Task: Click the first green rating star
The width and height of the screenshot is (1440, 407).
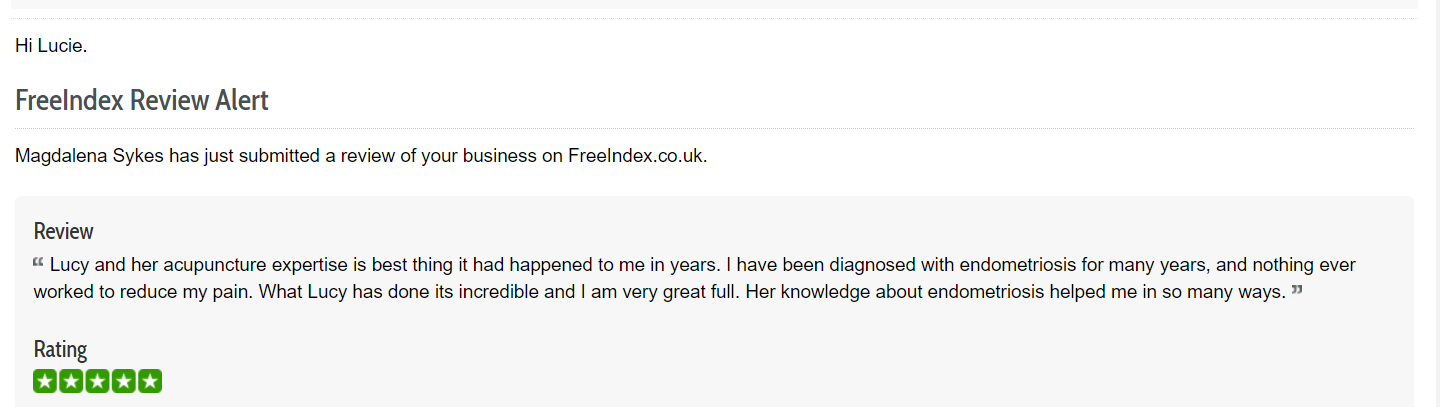Action: click(45, 381)
